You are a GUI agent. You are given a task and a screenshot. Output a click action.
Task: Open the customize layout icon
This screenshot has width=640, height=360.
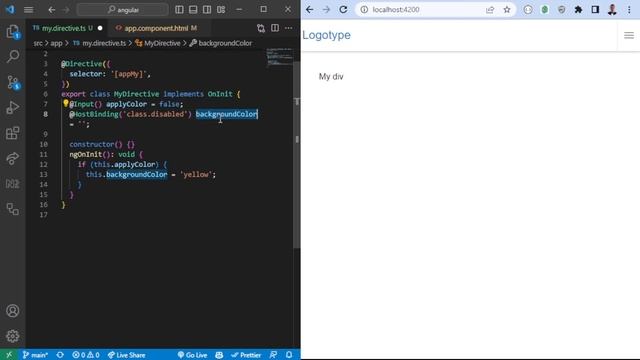click(221, 9)
